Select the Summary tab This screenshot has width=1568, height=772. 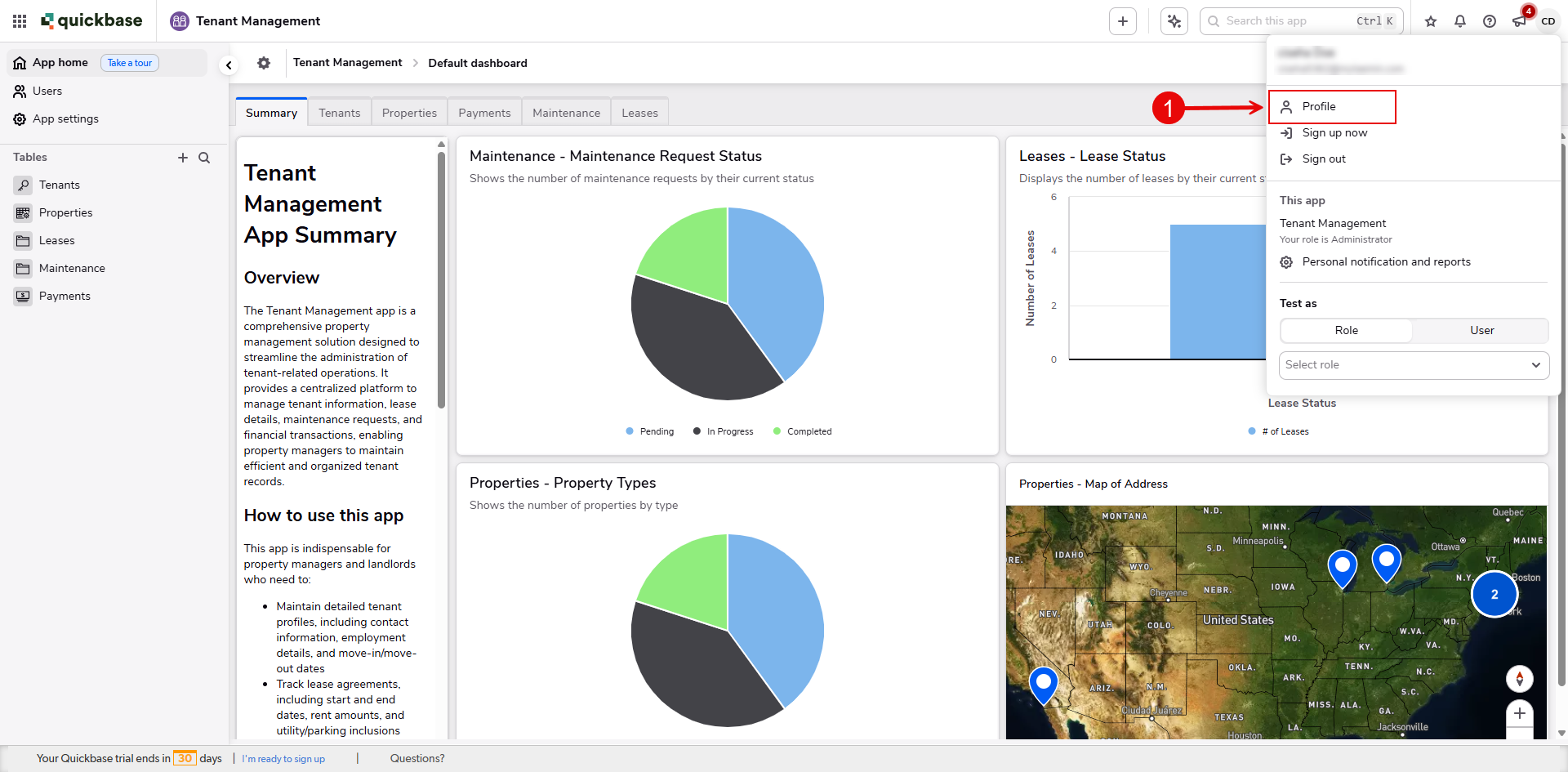tap(271, 113)
